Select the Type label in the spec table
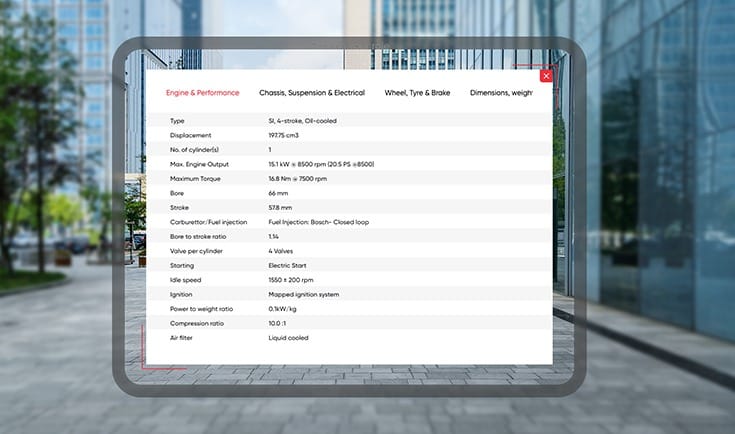The width and height of the screenshot is (735, 434). 177,121
